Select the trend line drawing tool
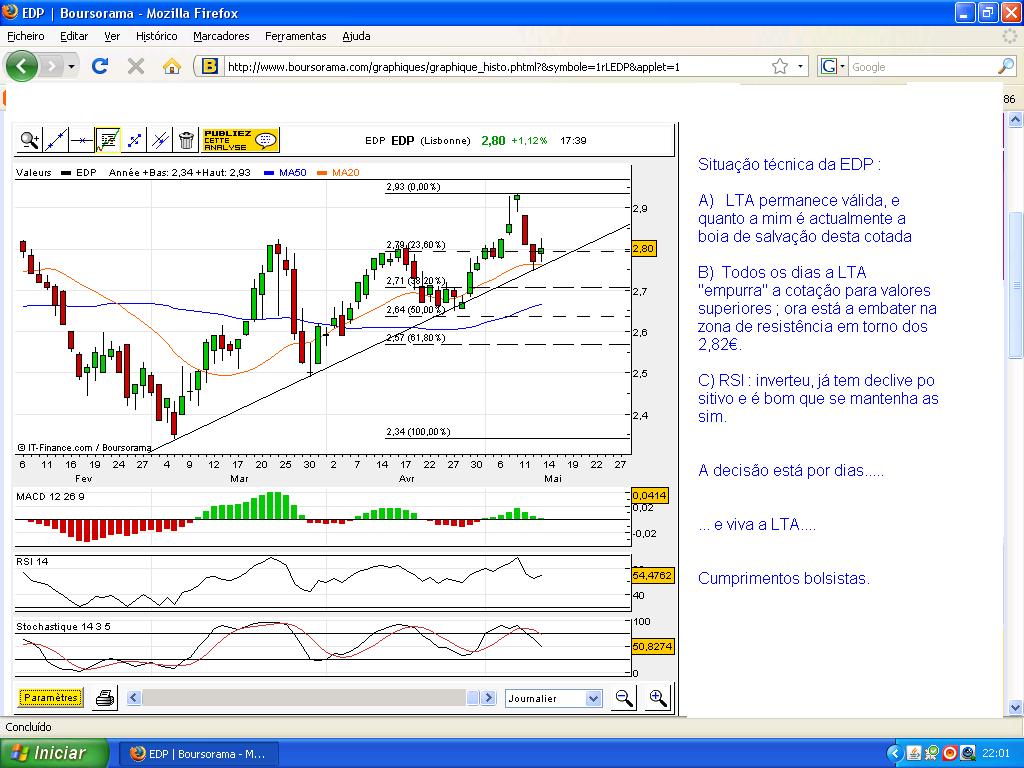 click(56, 140)
